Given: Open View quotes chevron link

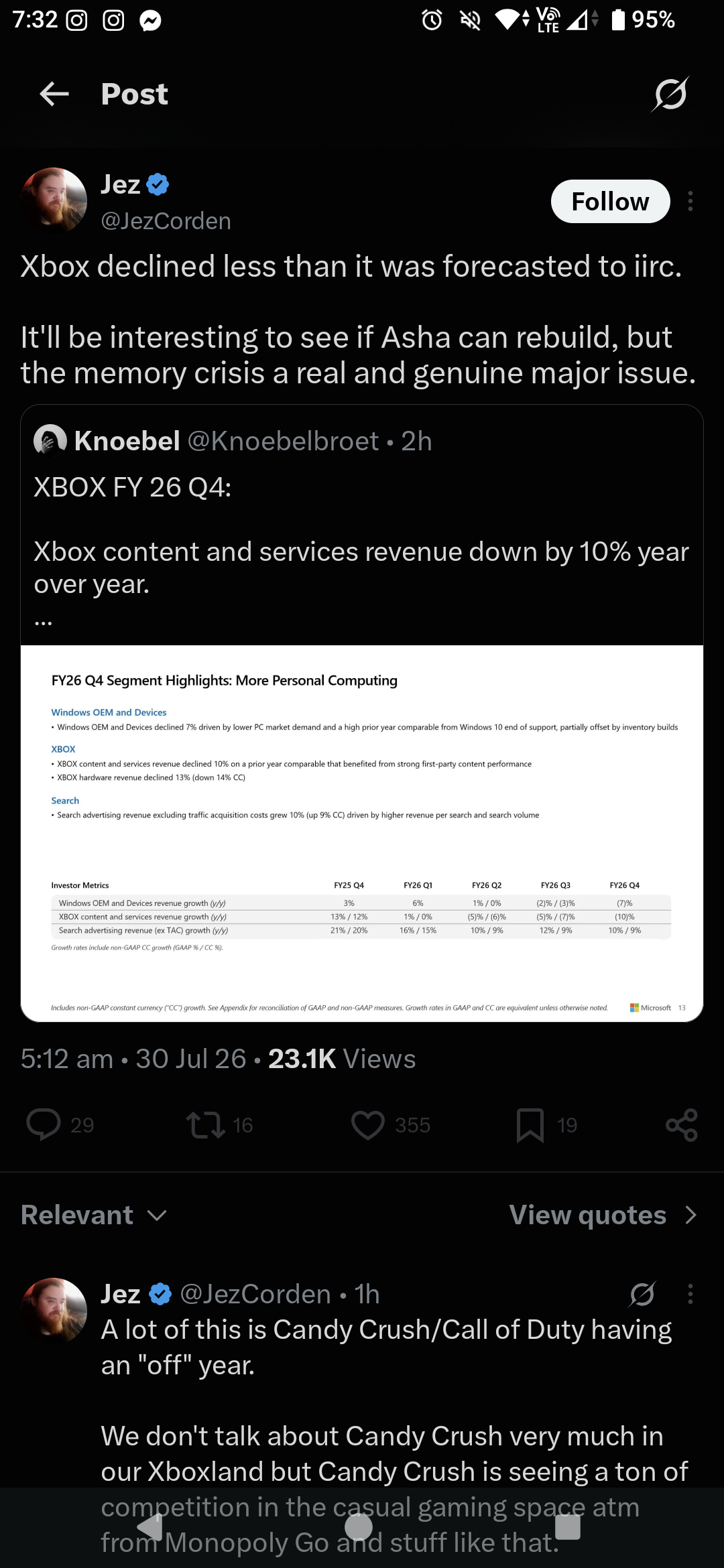Looking at the screenshot, I should [x=603, y=1215].
